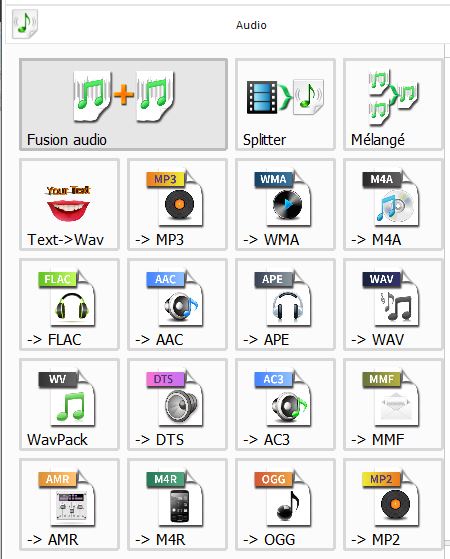Select the -> AC3 format tile
This screenshot has height=559, width=450.
click(x=285, y=404)
